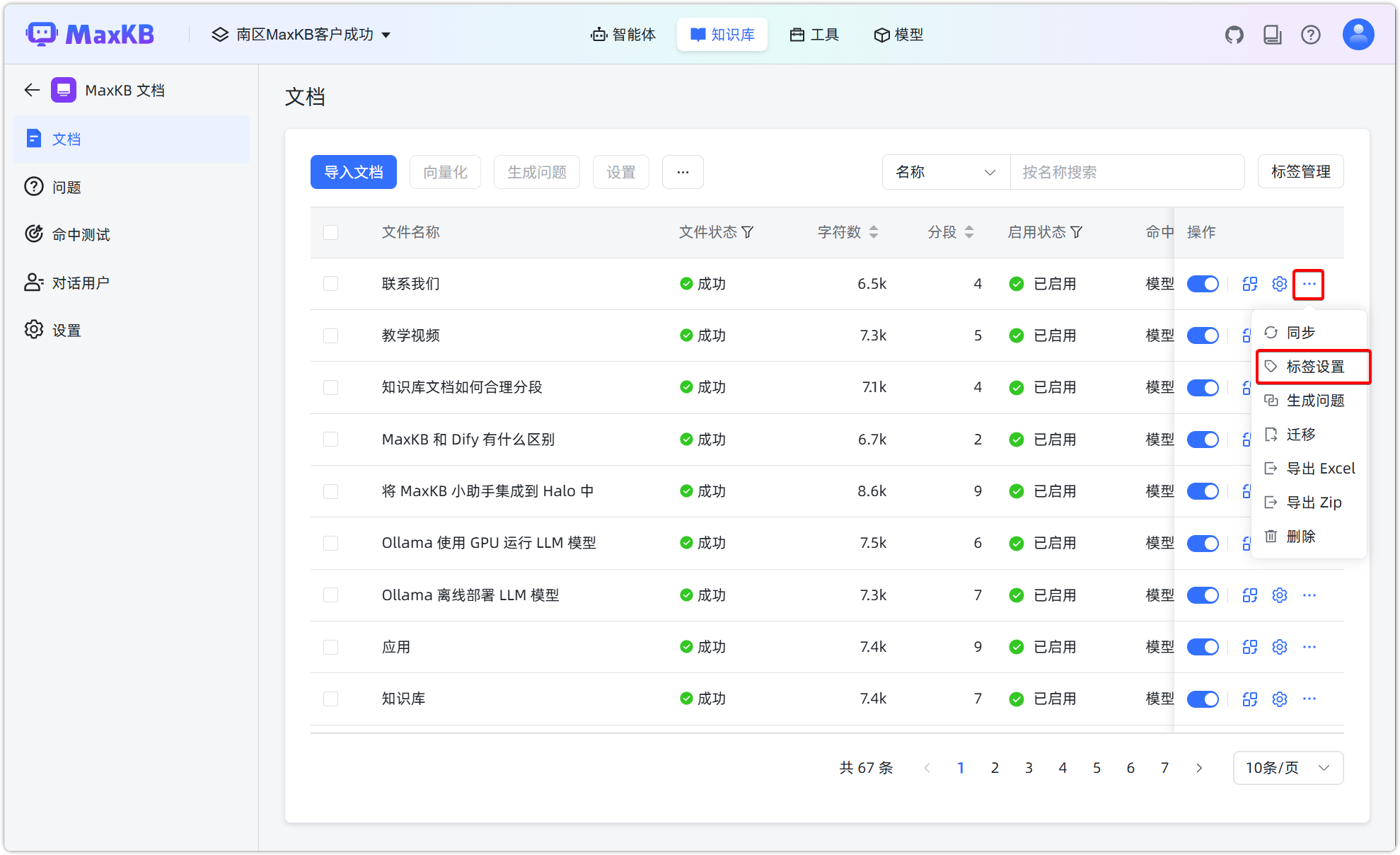Open 对话用户 from the left sidebar
This screenshot has width=1400, height=855.
tap(81, 282)
